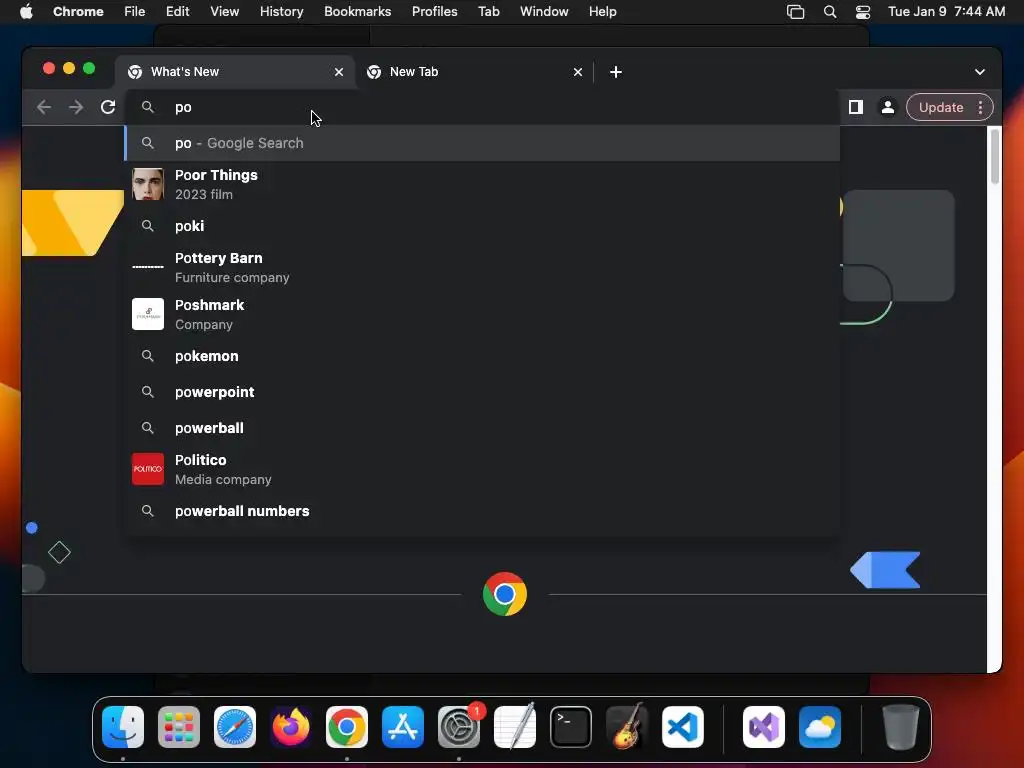
Task: Open Chrome three-dot menu
Action: pyautogui.click(x=980, y=107)
